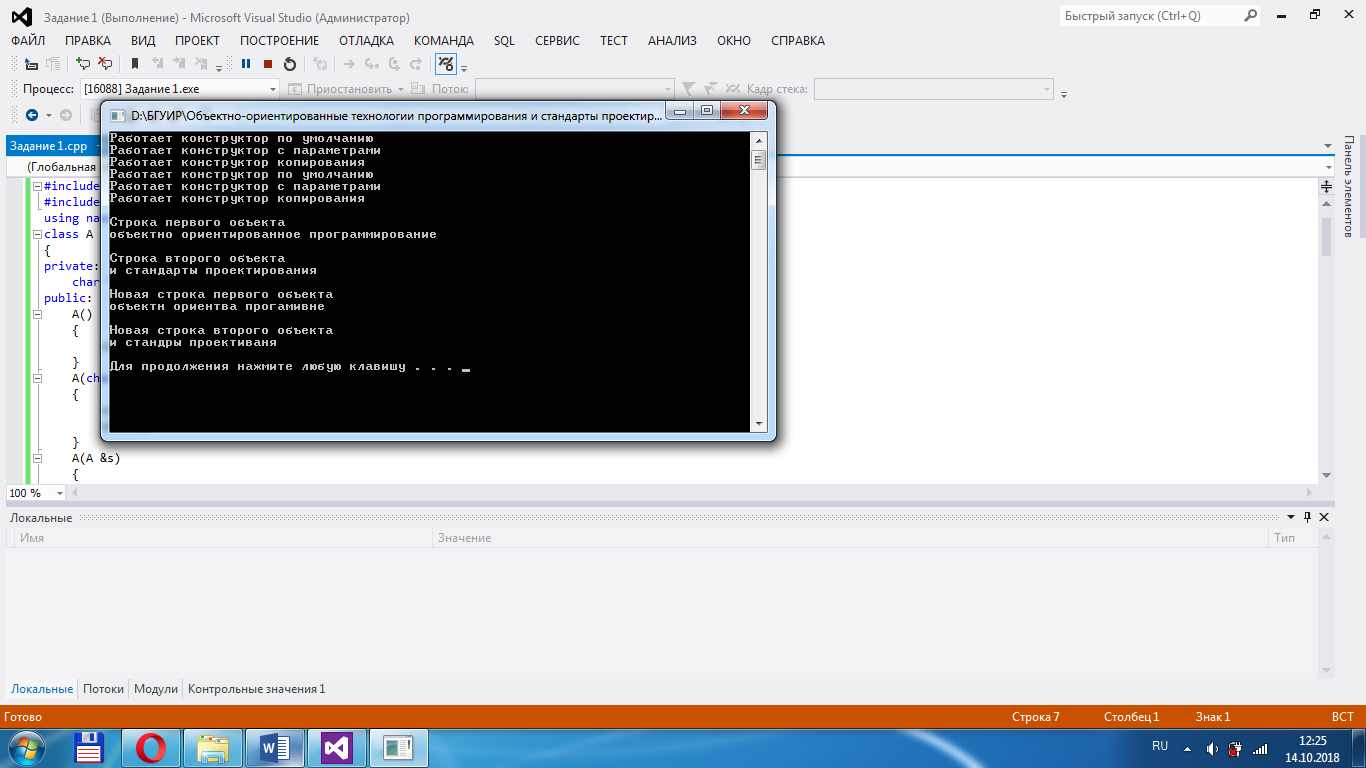Image resolution: width=1366 pixels, height=768 pixels.
Task: Restart the debug session
Action: pyautogui.click(x=290, y=64)
